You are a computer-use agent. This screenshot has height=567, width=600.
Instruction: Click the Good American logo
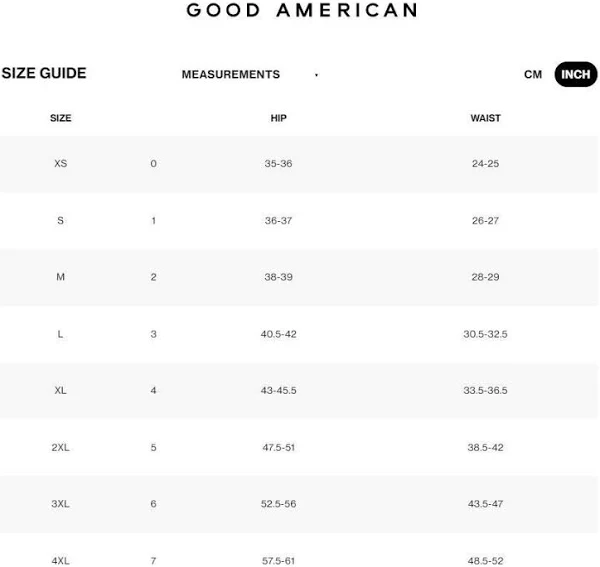click(x=301, y=11)
